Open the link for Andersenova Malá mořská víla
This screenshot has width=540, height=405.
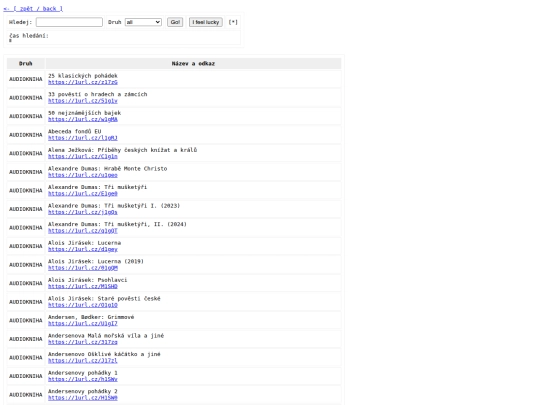pyautogui.click(x=83, y=342)
